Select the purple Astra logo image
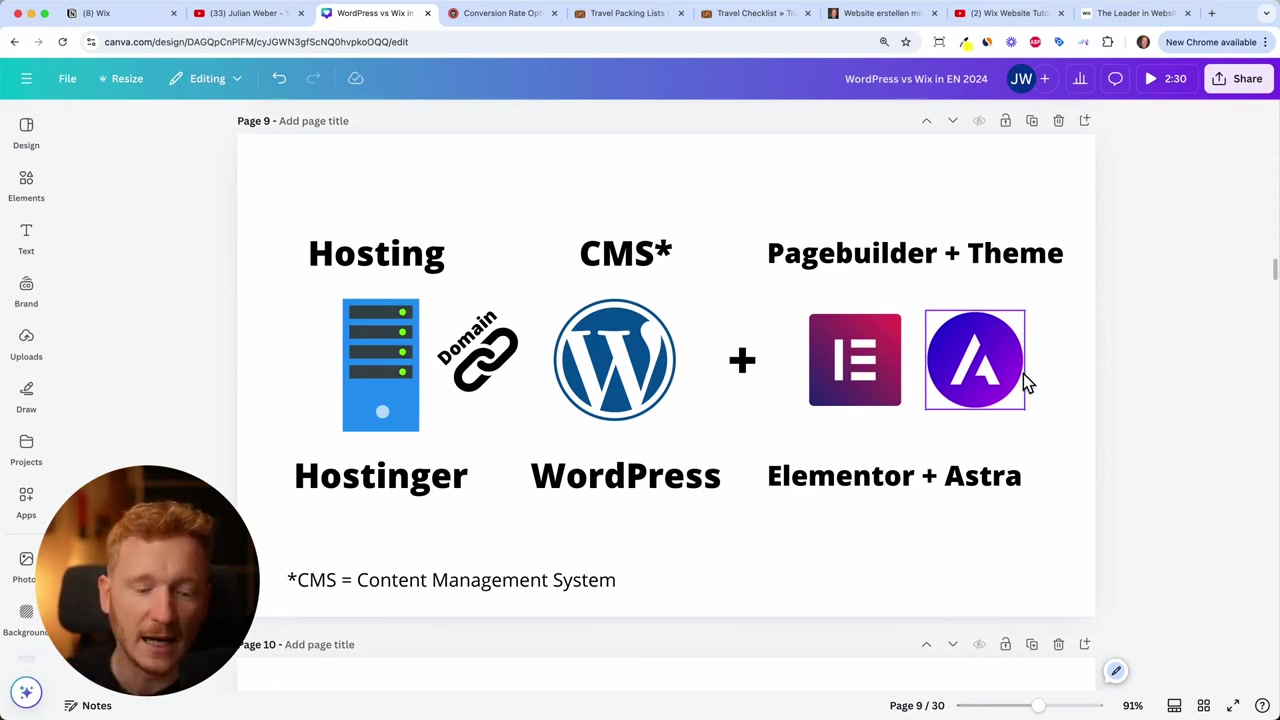The image size is (1280, 720). [975, 360]
